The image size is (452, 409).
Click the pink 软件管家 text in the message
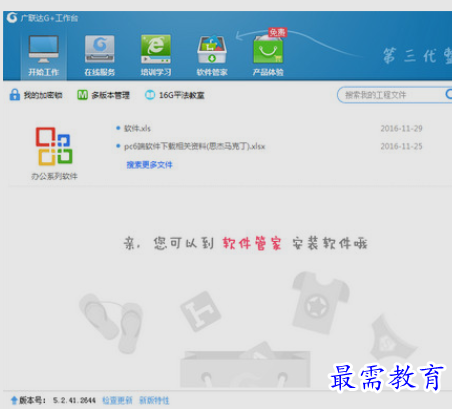pos(252,243)
